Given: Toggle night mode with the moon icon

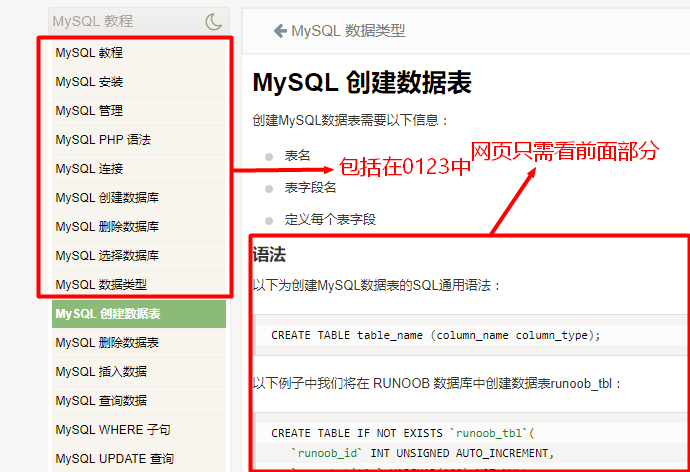Looking at the screenshot, I should click(x=214, y=22).
